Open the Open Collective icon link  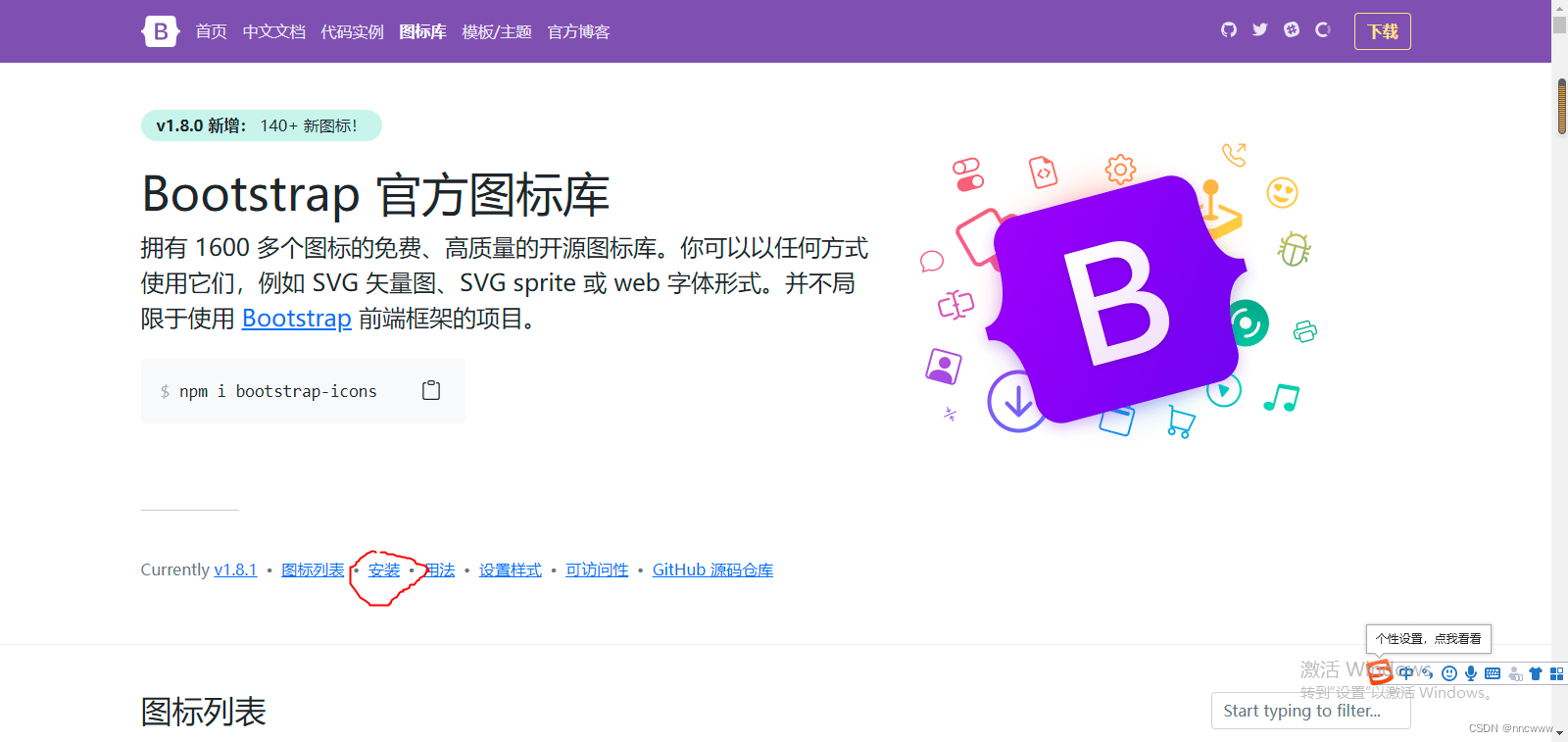(1323, 29)
